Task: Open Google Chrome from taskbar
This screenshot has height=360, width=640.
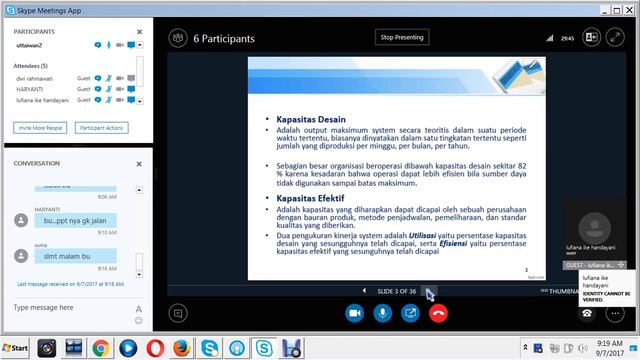Action: [100, 349]
